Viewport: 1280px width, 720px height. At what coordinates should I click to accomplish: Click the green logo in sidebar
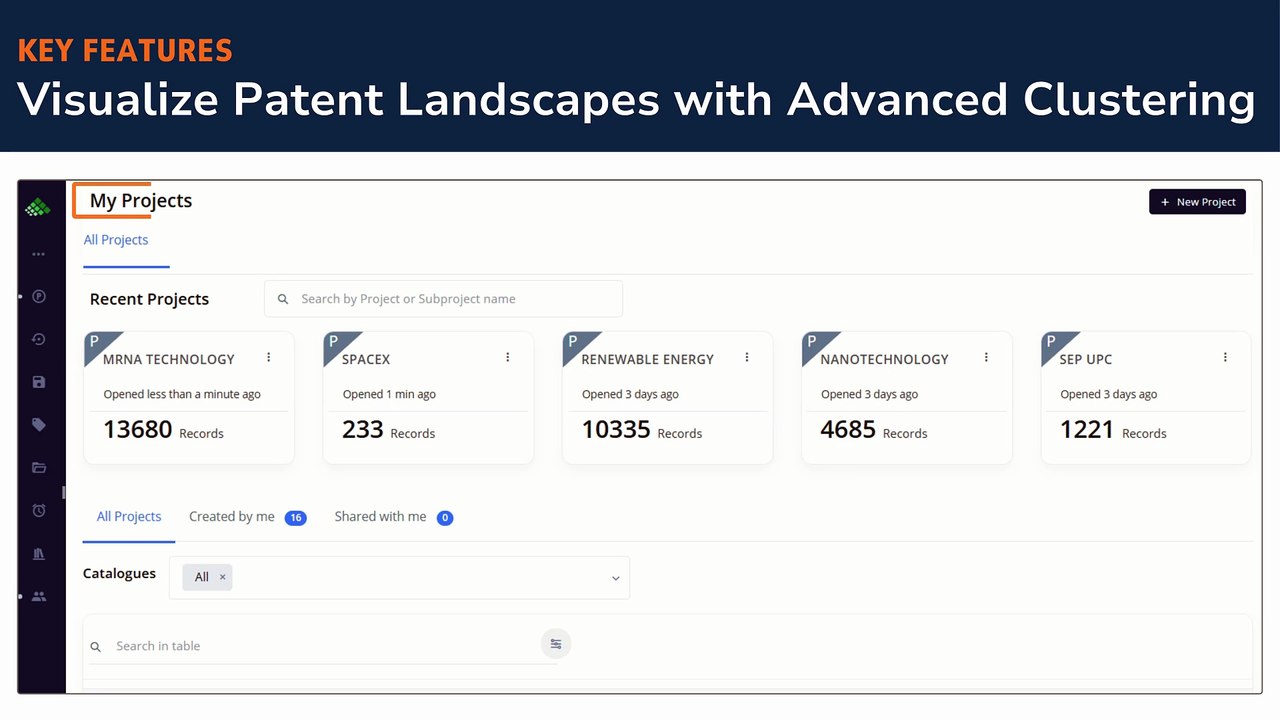pyautogui.click(x=38, y=207)
